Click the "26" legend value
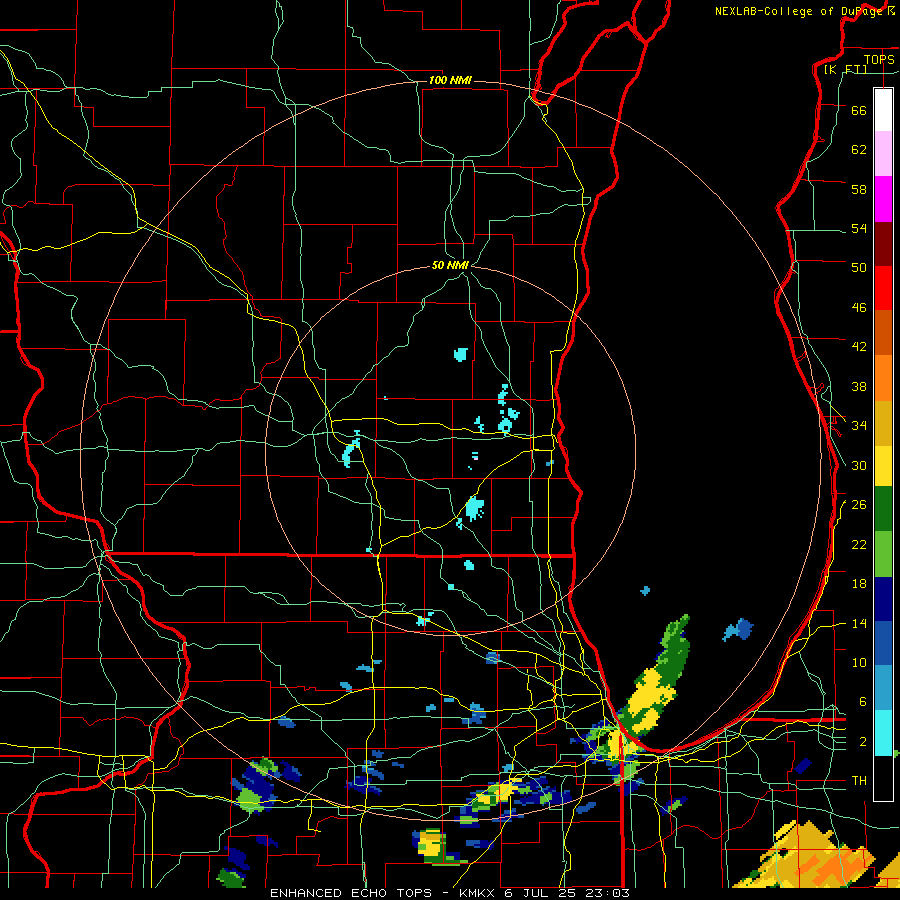Screen dimensions: 900x900 tap(859, 505)
